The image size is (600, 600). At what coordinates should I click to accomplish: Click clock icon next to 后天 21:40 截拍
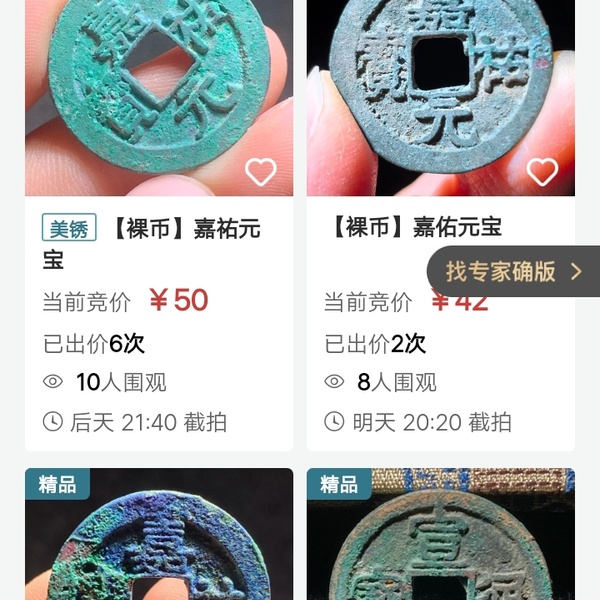pyautogui.click(x=53, y=422)
